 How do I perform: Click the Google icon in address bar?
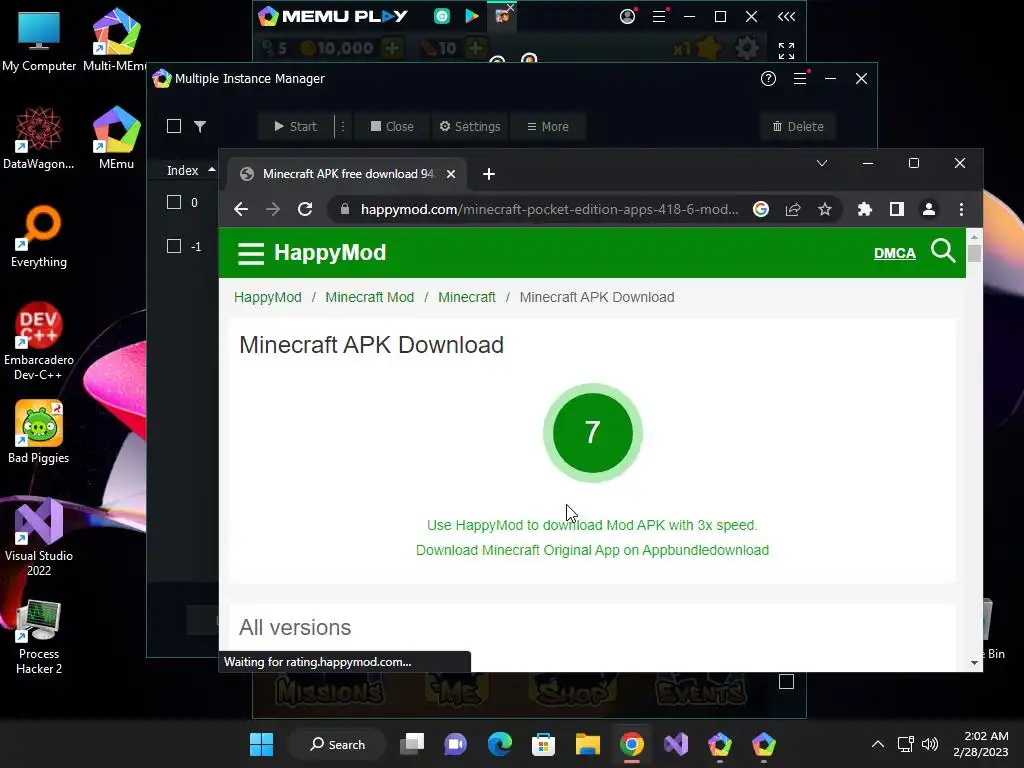(761, 209)
